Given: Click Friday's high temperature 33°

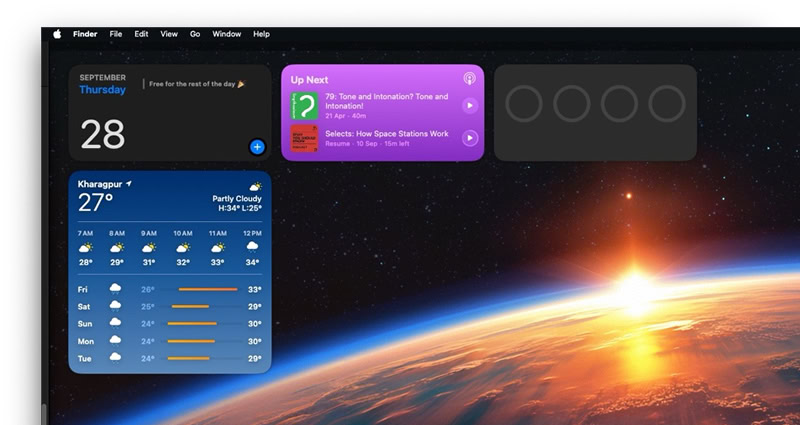Looking at the screenshot, I should (255, 290).
